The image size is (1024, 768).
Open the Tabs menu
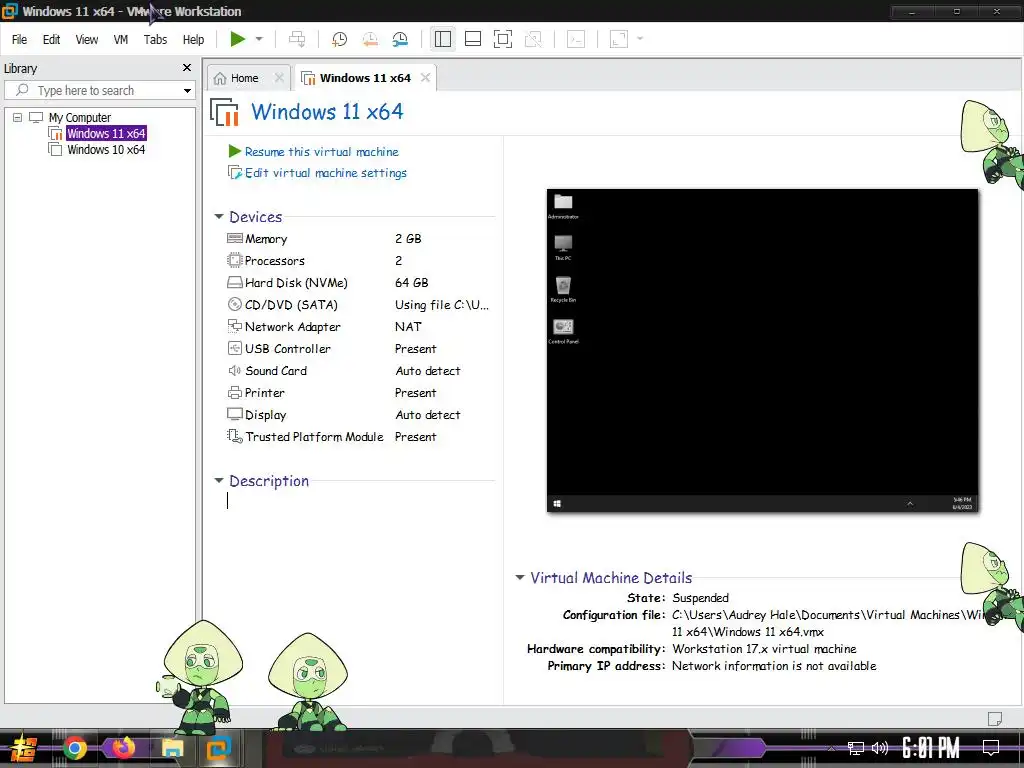coord(155,40)
